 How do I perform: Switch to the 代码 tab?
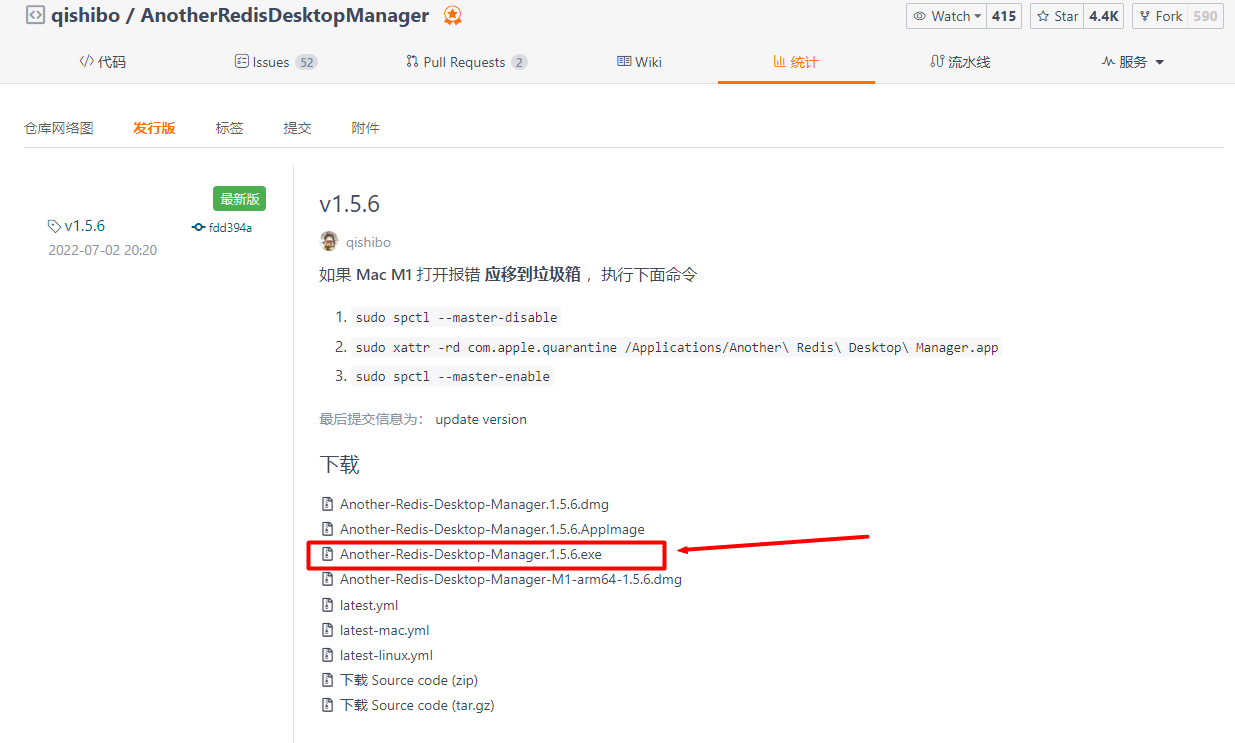[103, 62]
